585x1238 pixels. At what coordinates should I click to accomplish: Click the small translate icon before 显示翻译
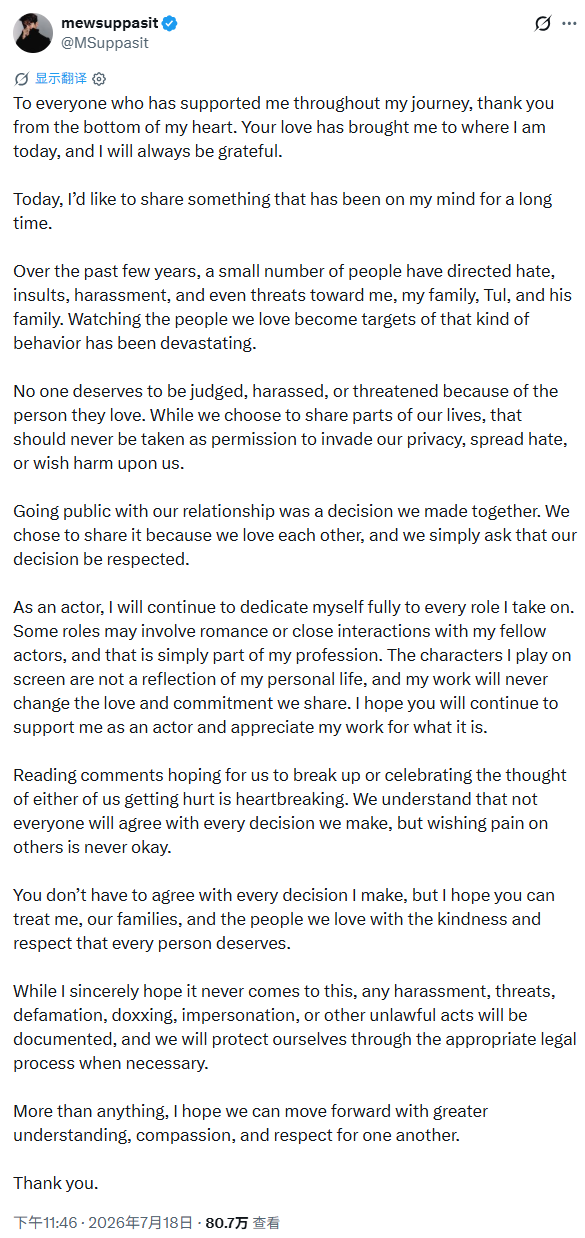[x=22, y=78]
